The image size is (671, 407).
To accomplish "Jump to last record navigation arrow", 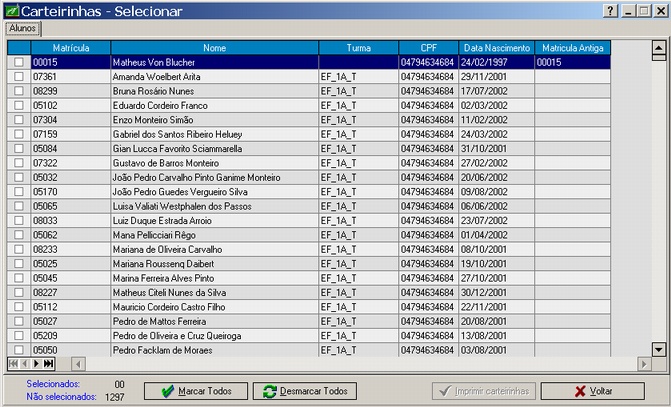I will tap(48, 364).
